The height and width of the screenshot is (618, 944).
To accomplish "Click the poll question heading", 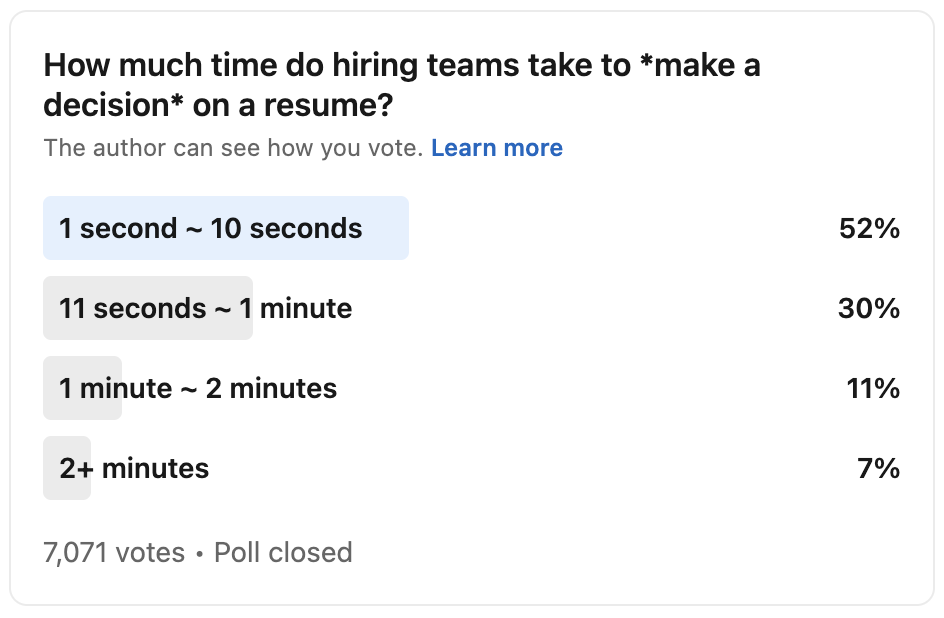I will point(402,85).
